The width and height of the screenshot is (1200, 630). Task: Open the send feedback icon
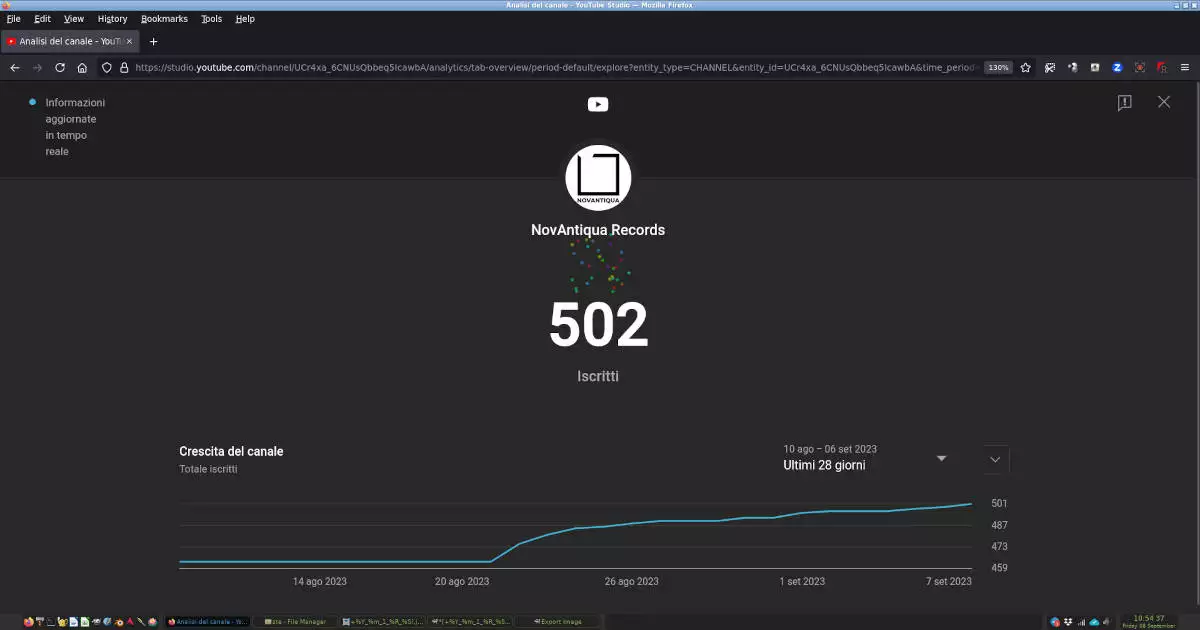[x=1125, y=103]
